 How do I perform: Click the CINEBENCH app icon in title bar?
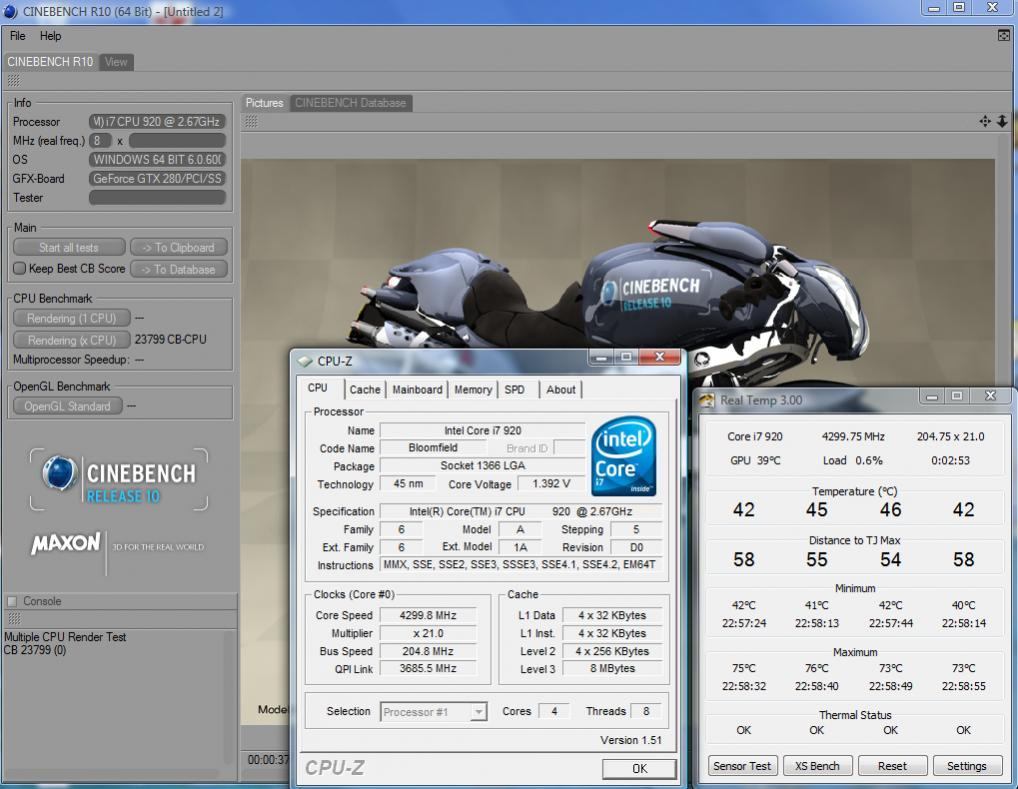(x=10, y=11)
